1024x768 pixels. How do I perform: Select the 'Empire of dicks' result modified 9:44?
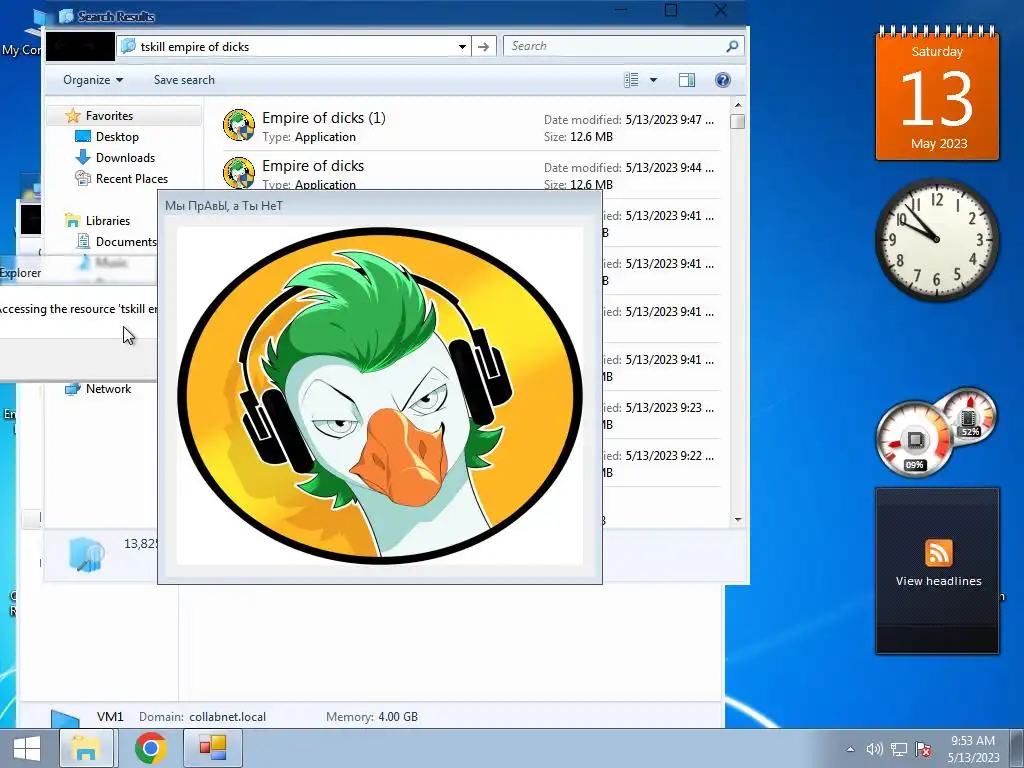[x=470, y=172]
